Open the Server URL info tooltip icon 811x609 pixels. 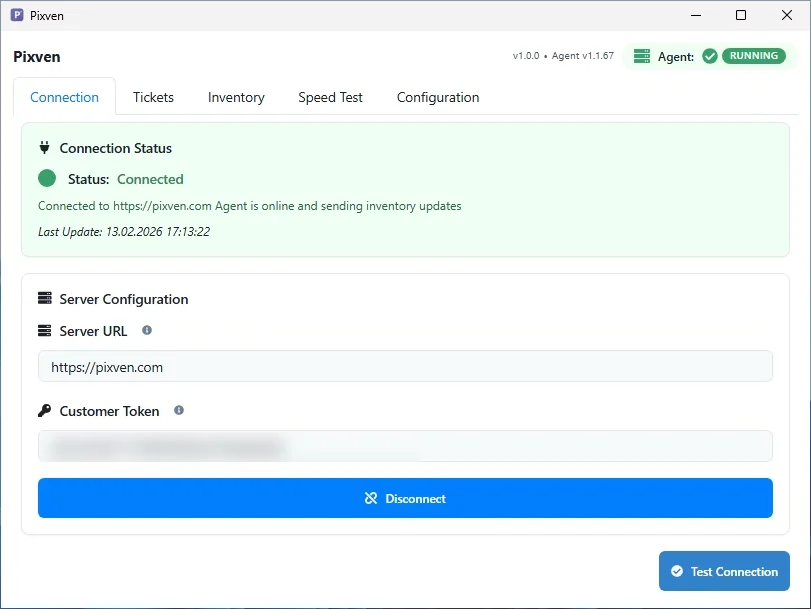click(x=147, y=330)
